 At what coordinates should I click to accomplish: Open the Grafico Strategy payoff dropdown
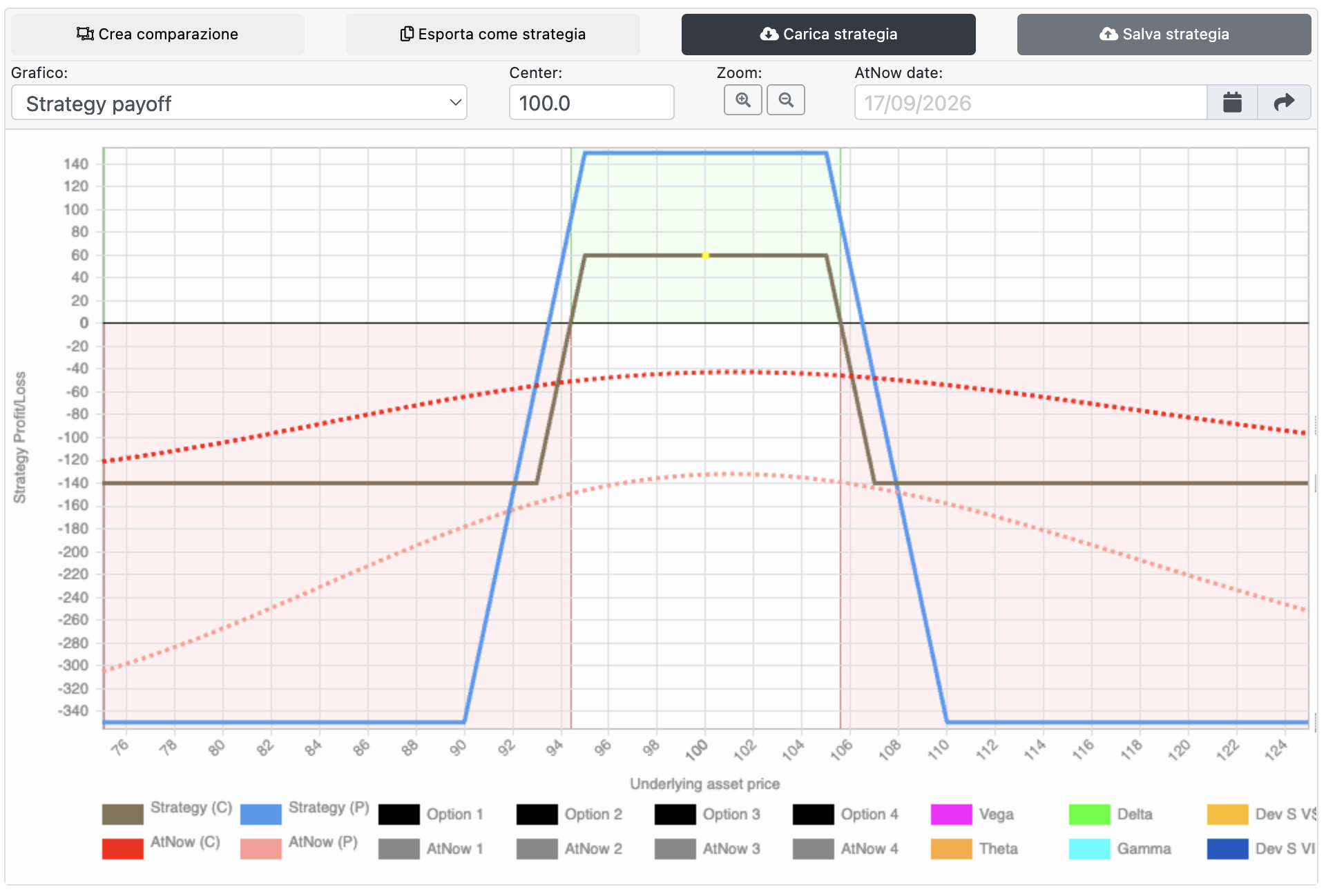239,103
